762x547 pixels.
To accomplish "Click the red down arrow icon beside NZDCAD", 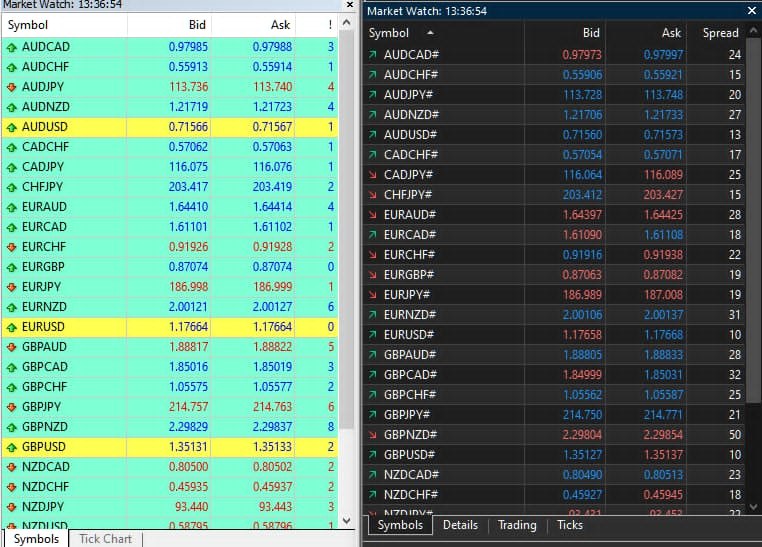I will coord(12,467).
